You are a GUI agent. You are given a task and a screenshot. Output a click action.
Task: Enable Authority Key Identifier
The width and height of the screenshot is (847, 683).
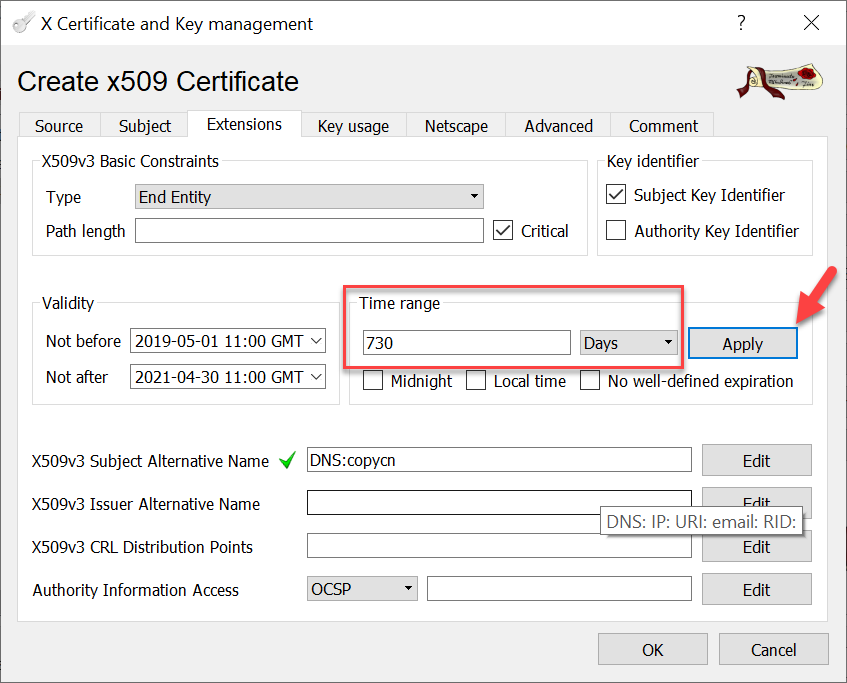point(617,231)
